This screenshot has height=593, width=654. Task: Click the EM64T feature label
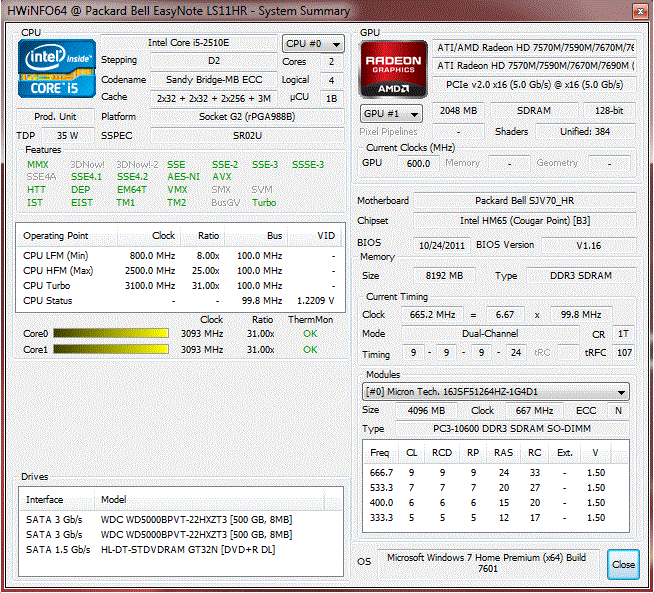pyautogui.click(x=131, y=190)
